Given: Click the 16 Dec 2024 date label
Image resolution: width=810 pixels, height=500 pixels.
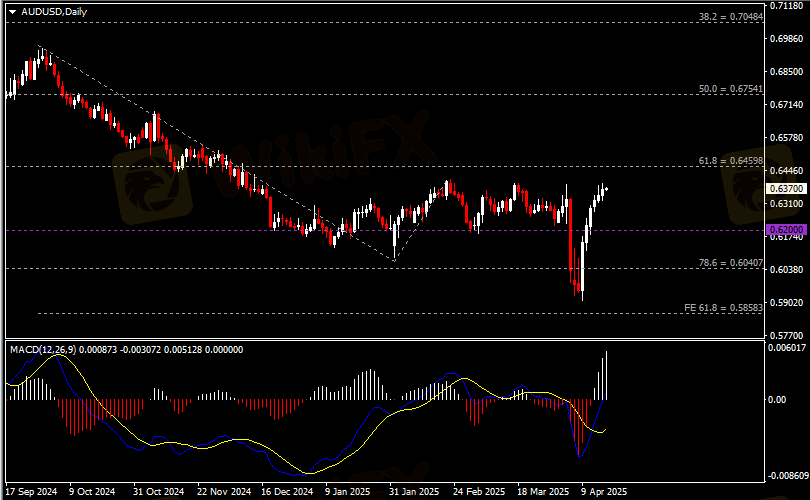Looking at the screenshot, I should tap(287, 492).
